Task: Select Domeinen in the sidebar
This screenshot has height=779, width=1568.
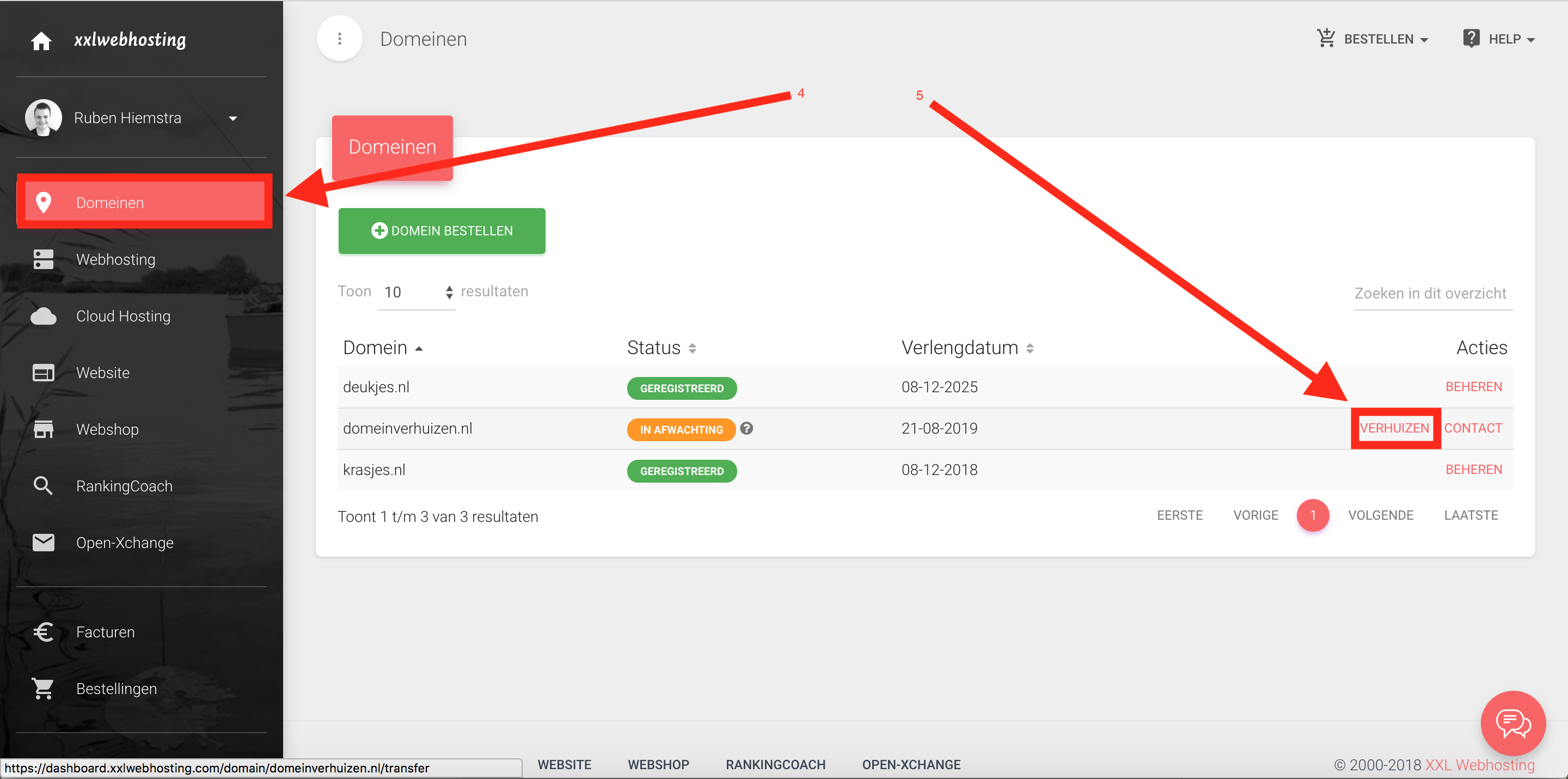Action: click(x=144, y=202)
